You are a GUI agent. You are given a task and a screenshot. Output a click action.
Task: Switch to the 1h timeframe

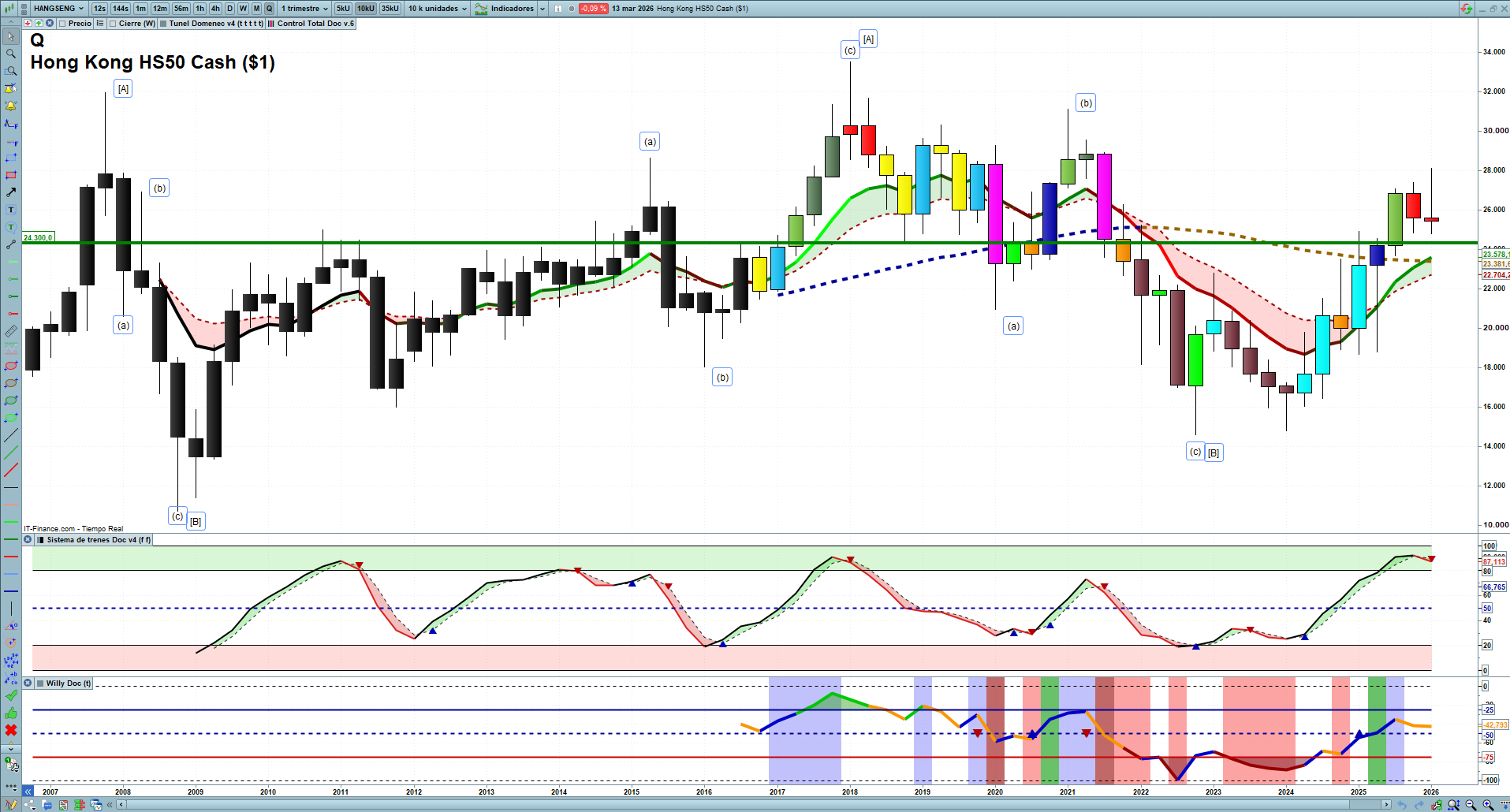[199, 9]
